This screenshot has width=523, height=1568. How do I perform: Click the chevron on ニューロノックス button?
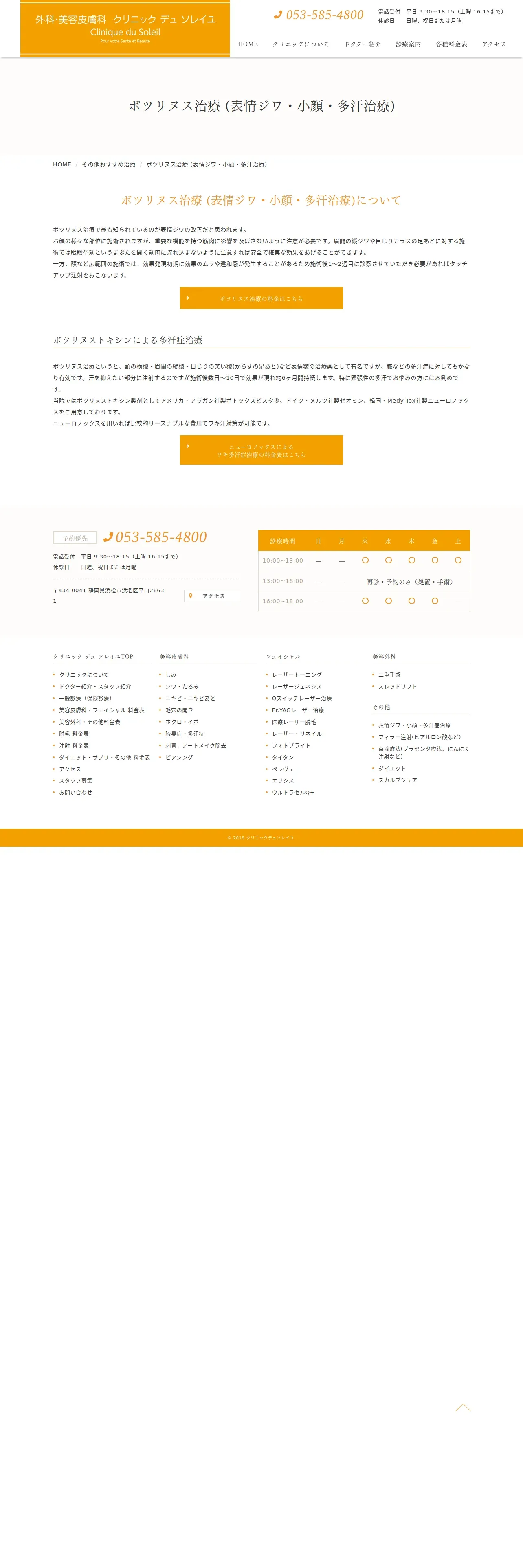187,446
